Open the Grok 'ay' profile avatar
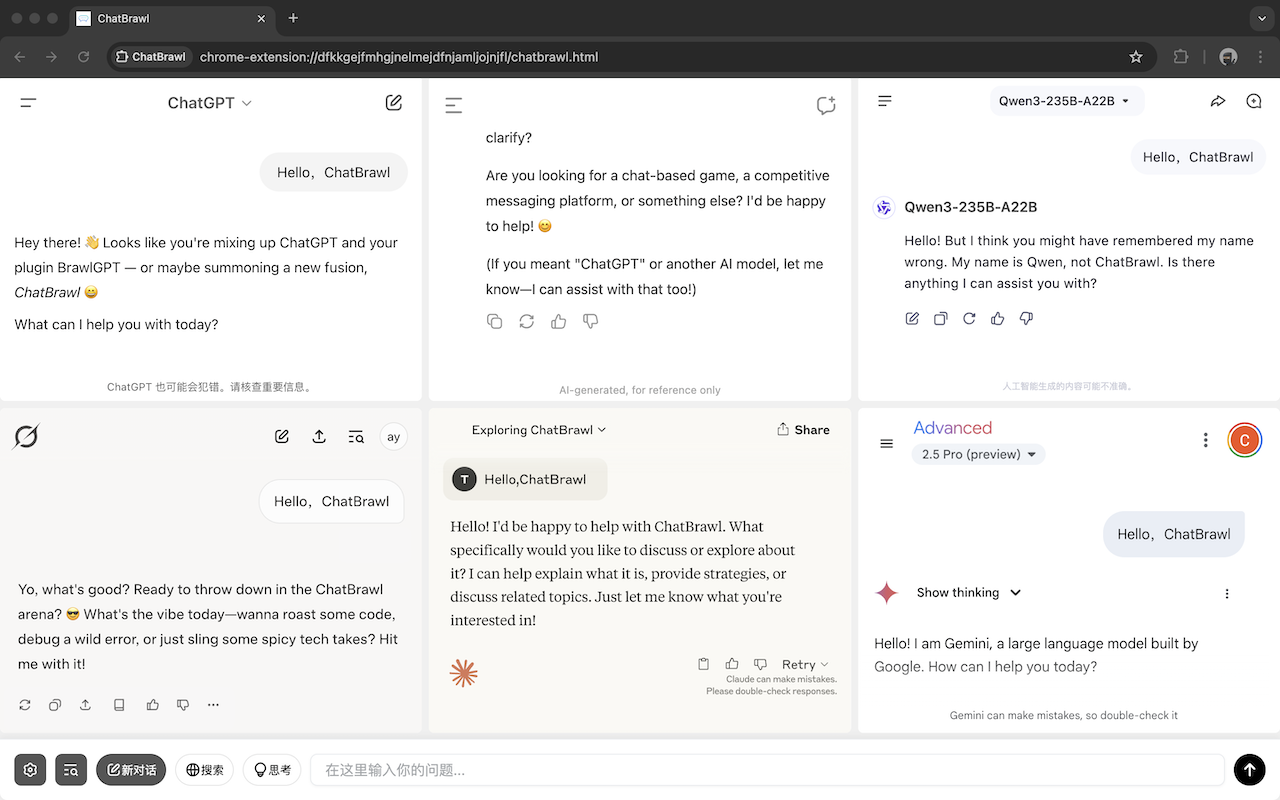 [394, 437]
